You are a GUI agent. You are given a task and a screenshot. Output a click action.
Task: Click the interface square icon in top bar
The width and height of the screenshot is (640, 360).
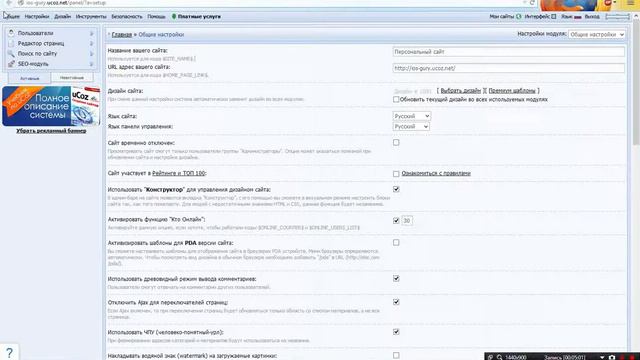[553, 16]
